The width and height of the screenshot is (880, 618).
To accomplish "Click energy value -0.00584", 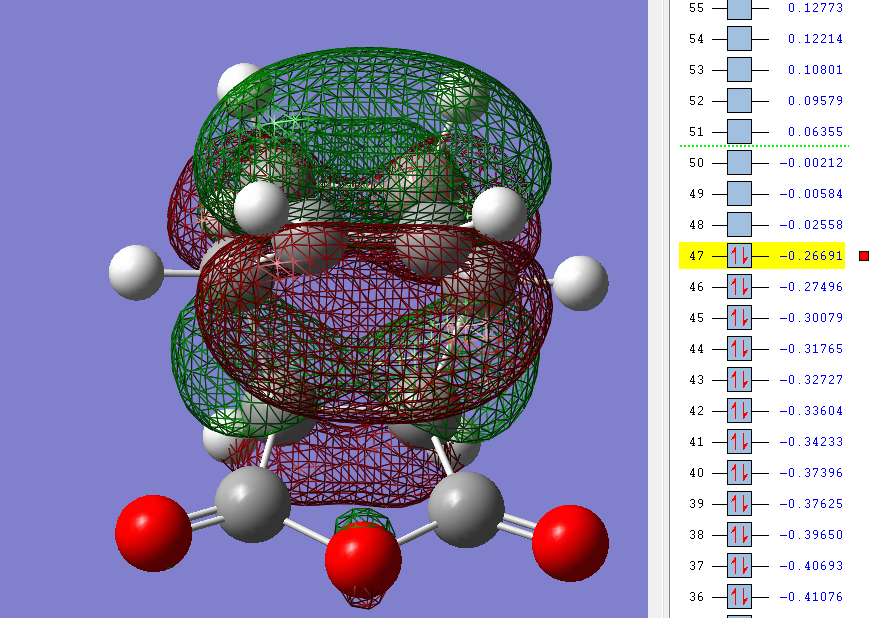I will pos(811,194).
